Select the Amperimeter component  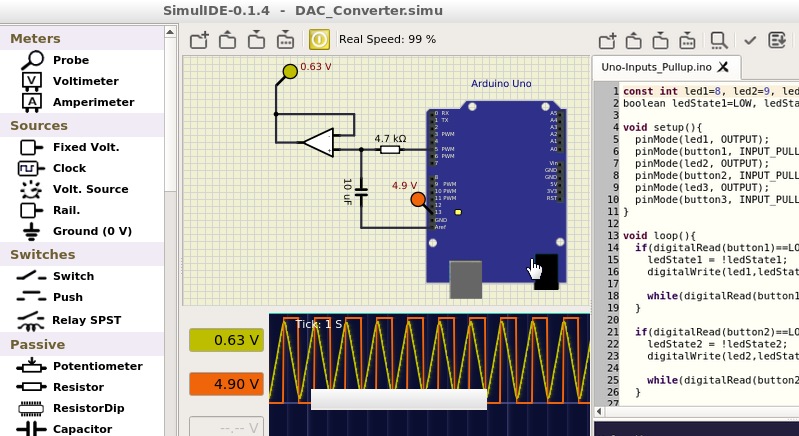point(77,102)
